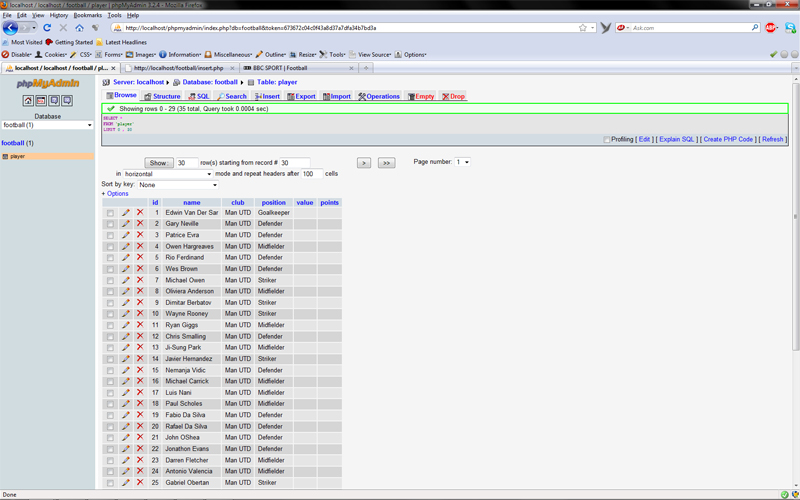Check the box for Gary Neville row
This screenshot has height=500, width=800.
point(110,224)
